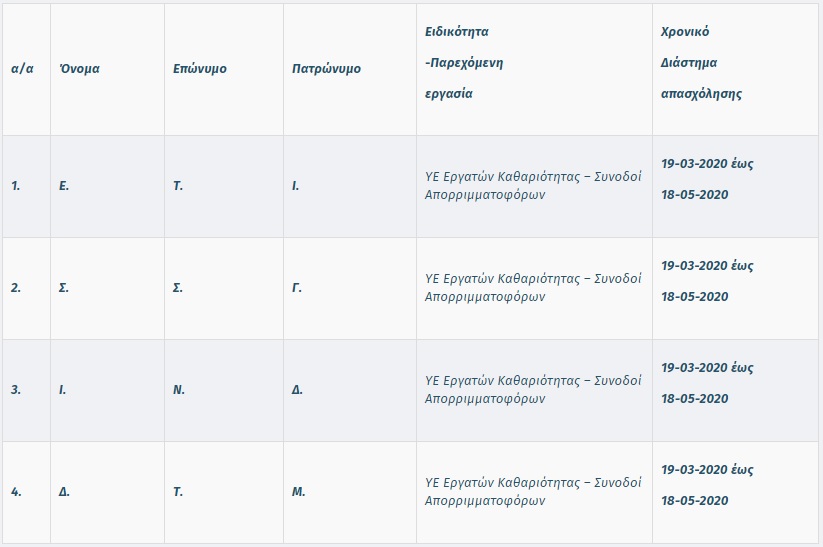Select row number '4.' cell

(x=16, y=492)
